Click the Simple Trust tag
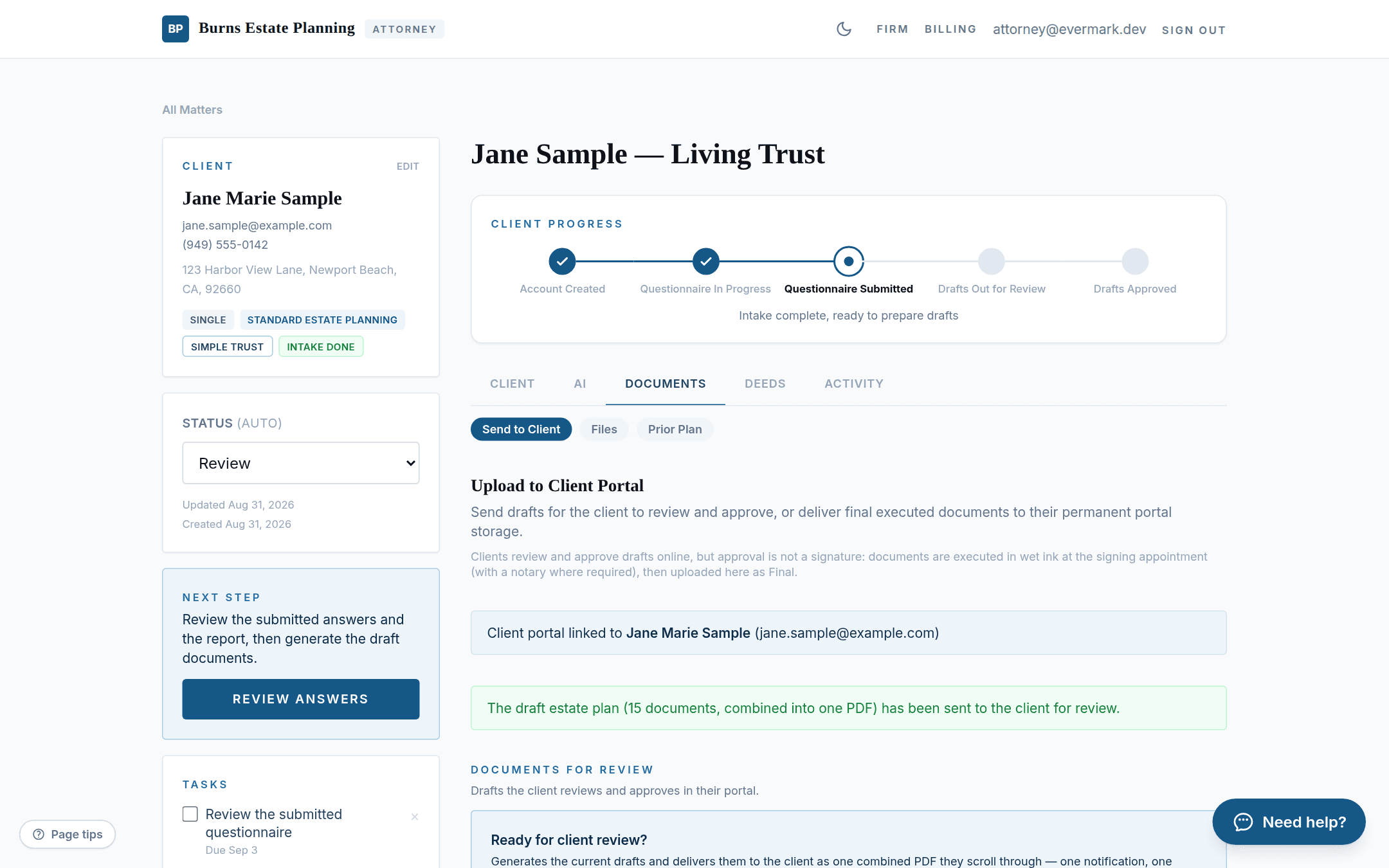This screenshot has width=1389, height=868. click(x=227, y=347)
